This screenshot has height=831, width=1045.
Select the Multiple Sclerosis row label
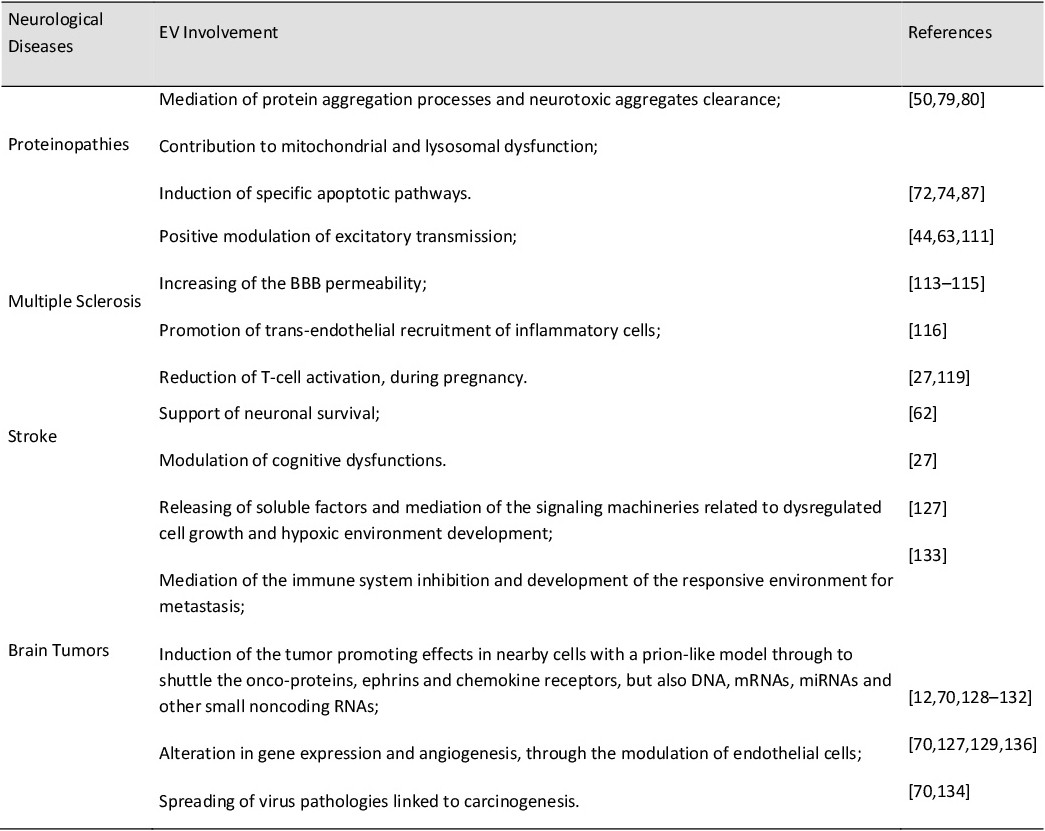(x=75, y=301)
